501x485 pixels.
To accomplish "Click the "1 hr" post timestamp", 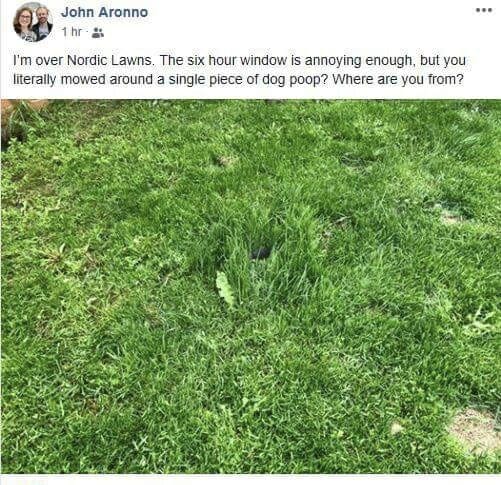I will pos(72,32).
